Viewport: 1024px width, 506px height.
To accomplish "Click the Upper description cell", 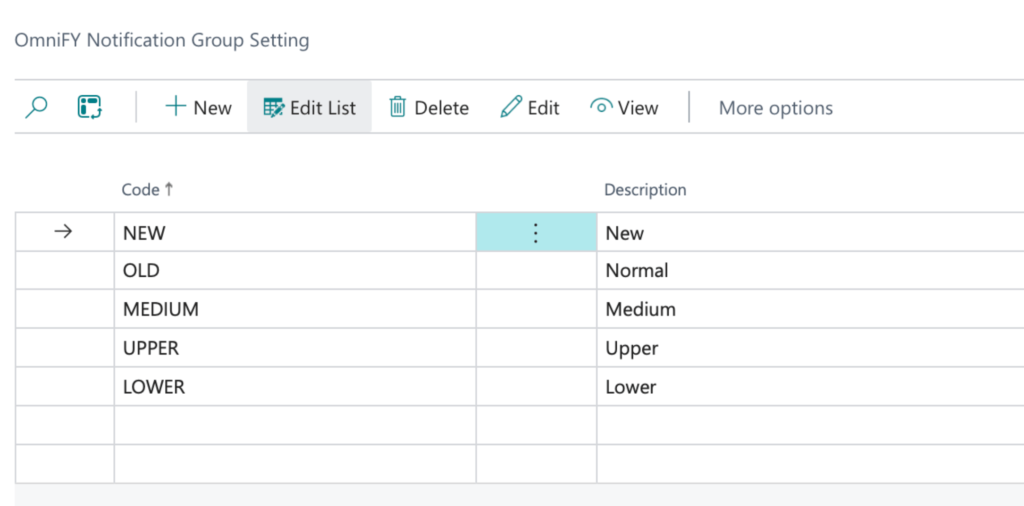I will 810,347.
